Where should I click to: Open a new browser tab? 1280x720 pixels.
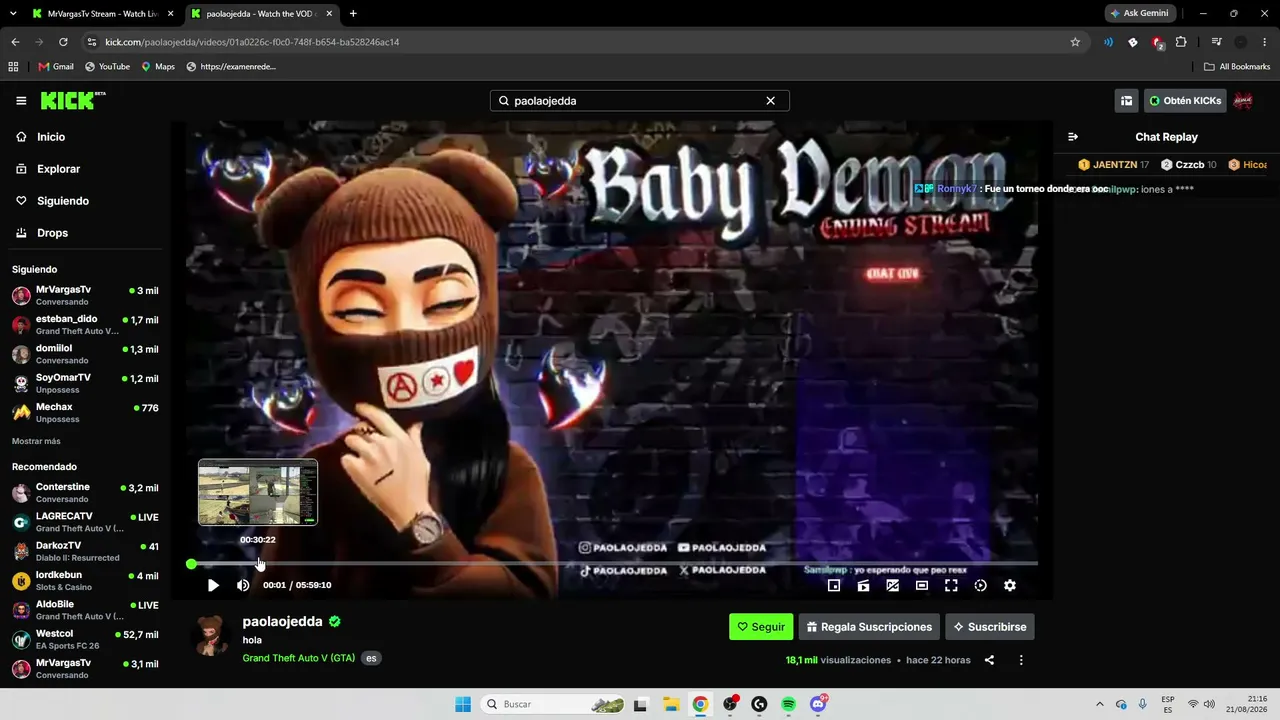click(x=353, y=14)
